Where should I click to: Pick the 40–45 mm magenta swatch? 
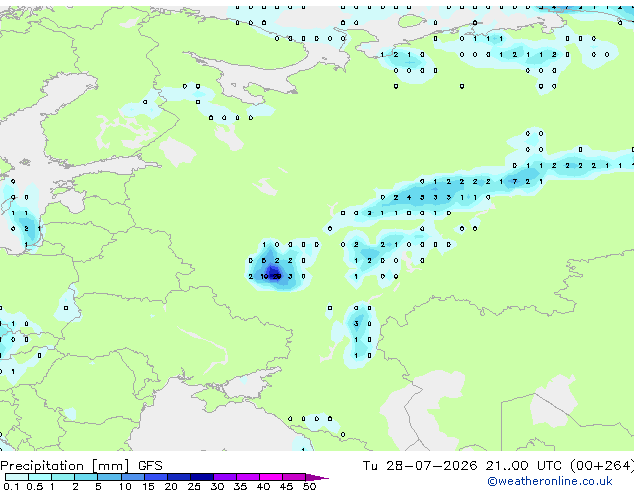(271, 477)
